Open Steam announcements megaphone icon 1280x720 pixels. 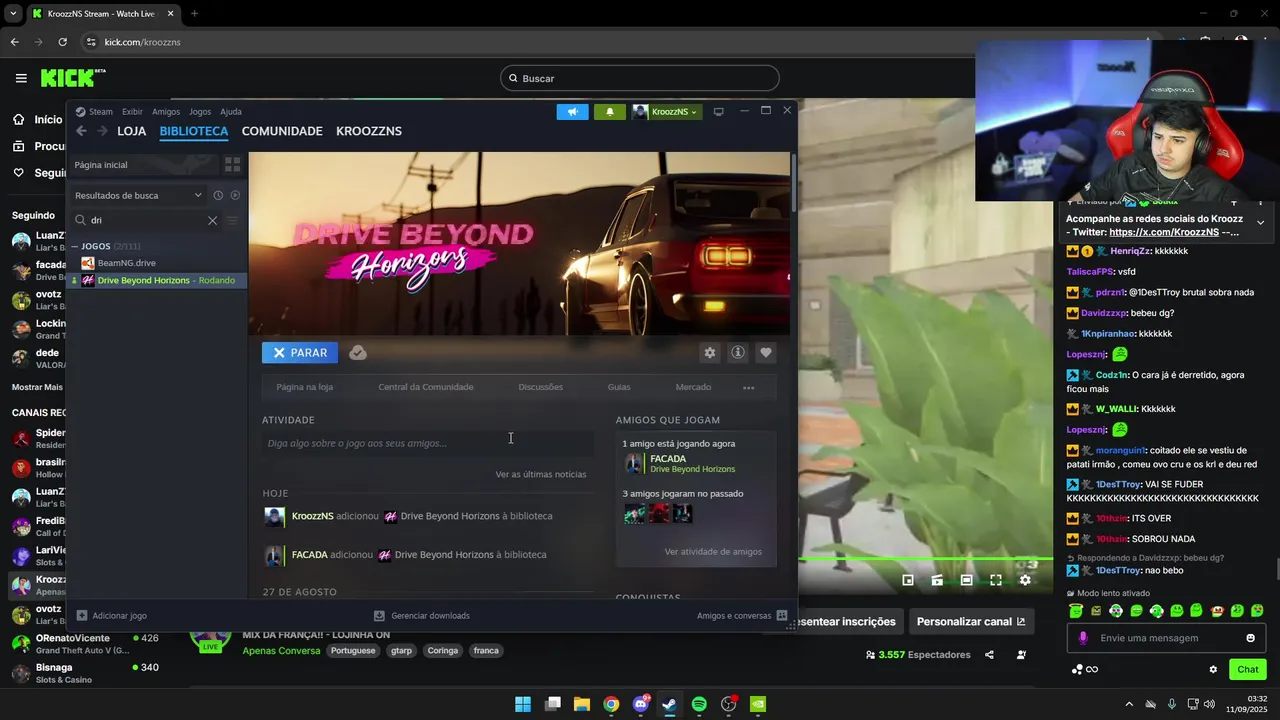[572, 112]
